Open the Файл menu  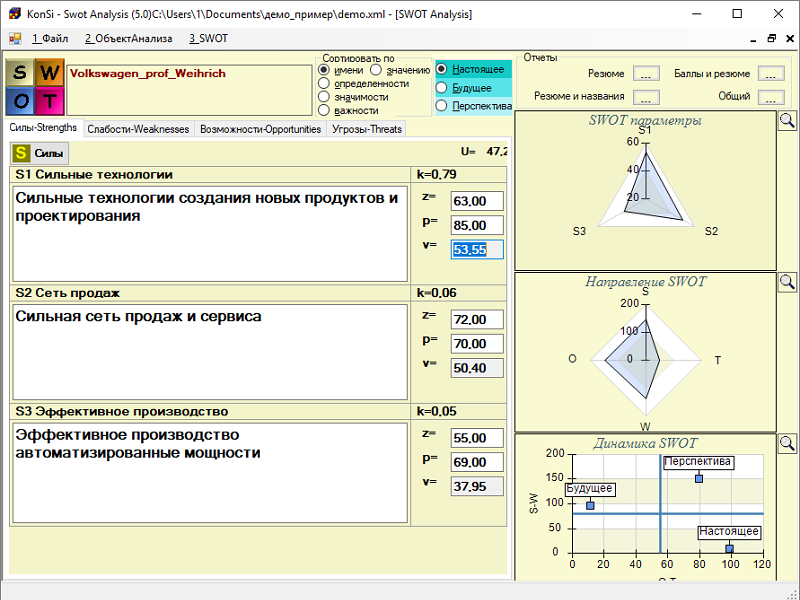click(50, 38)
